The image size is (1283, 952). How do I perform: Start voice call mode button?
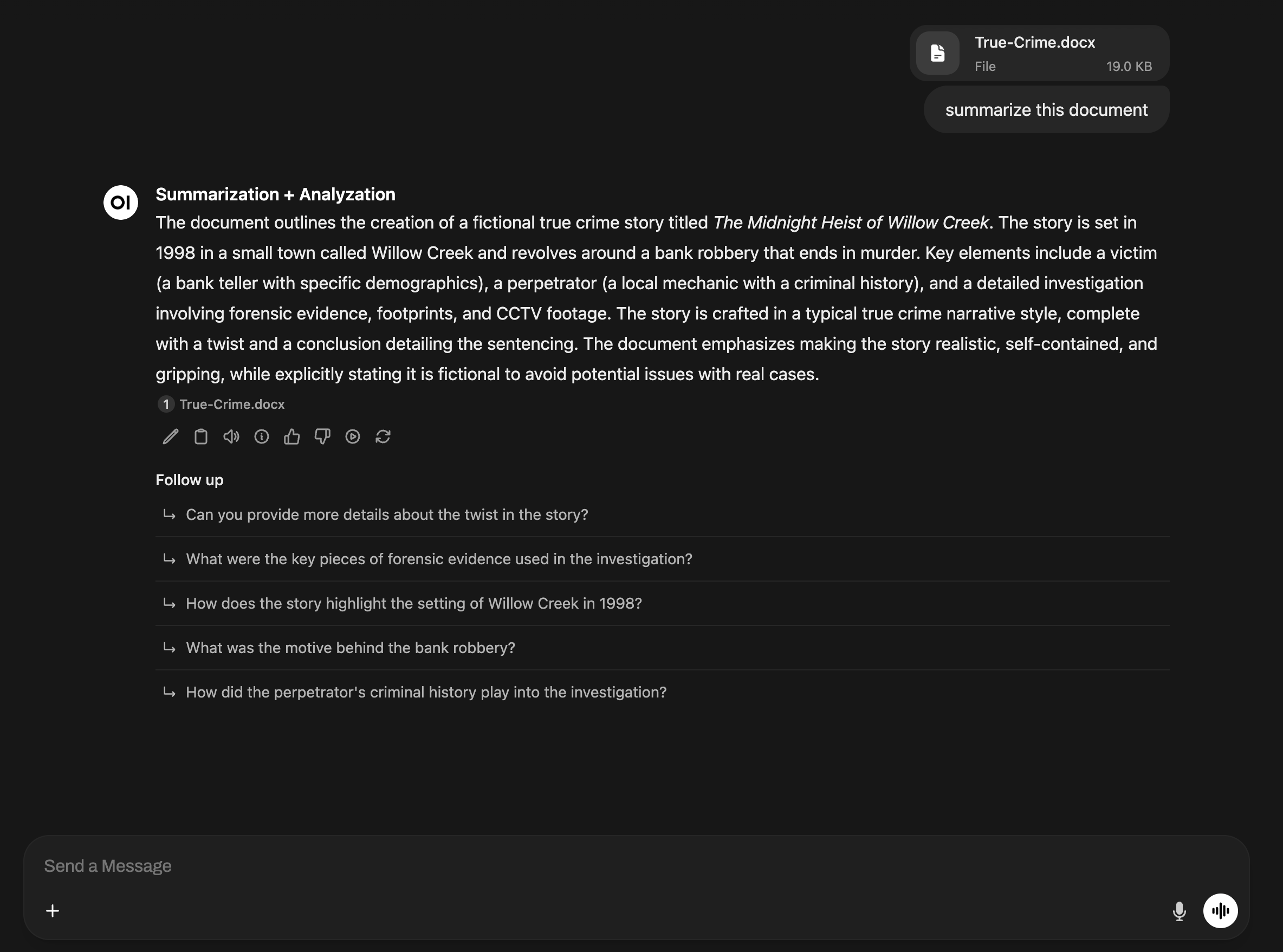point(1220,911)
